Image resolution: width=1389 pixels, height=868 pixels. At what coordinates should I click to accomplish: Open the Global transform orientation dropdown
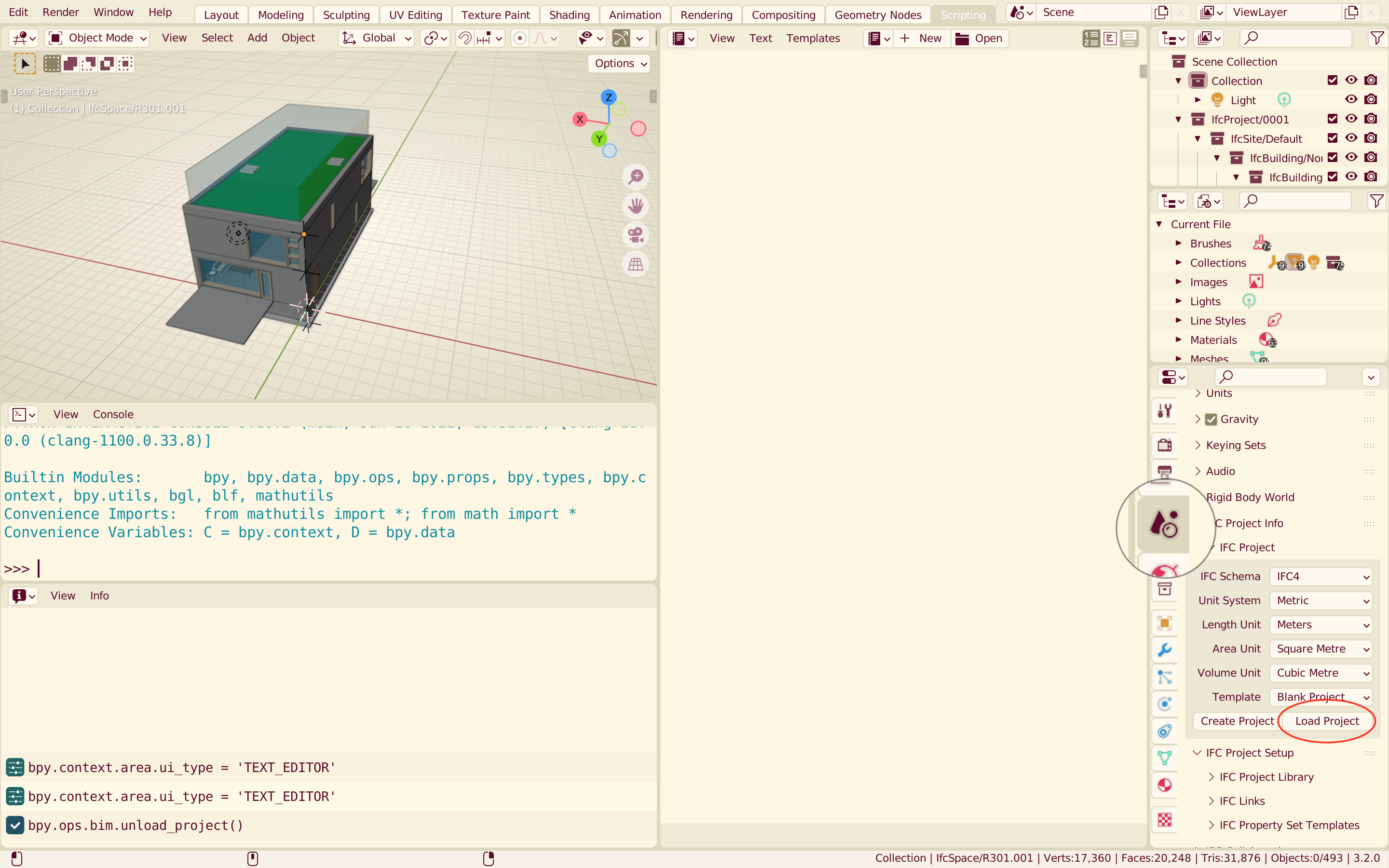(376, 39)
